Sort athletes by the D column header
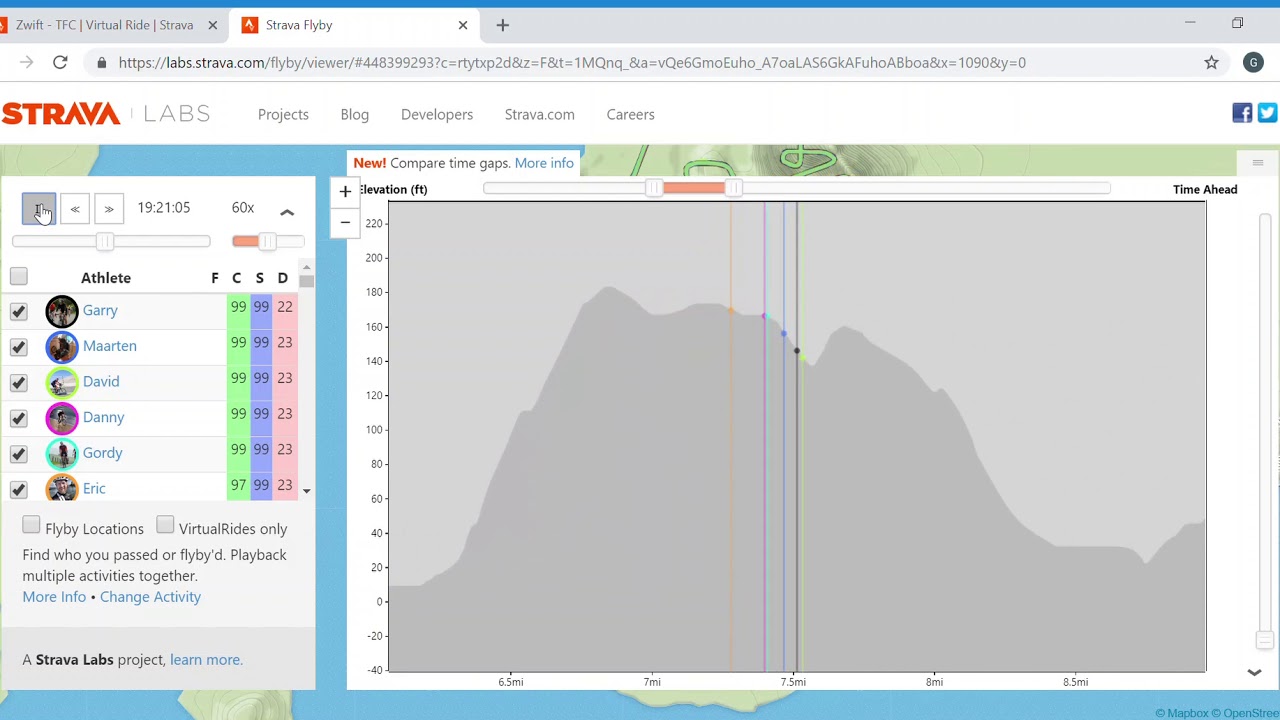 [x=283, y=278]
